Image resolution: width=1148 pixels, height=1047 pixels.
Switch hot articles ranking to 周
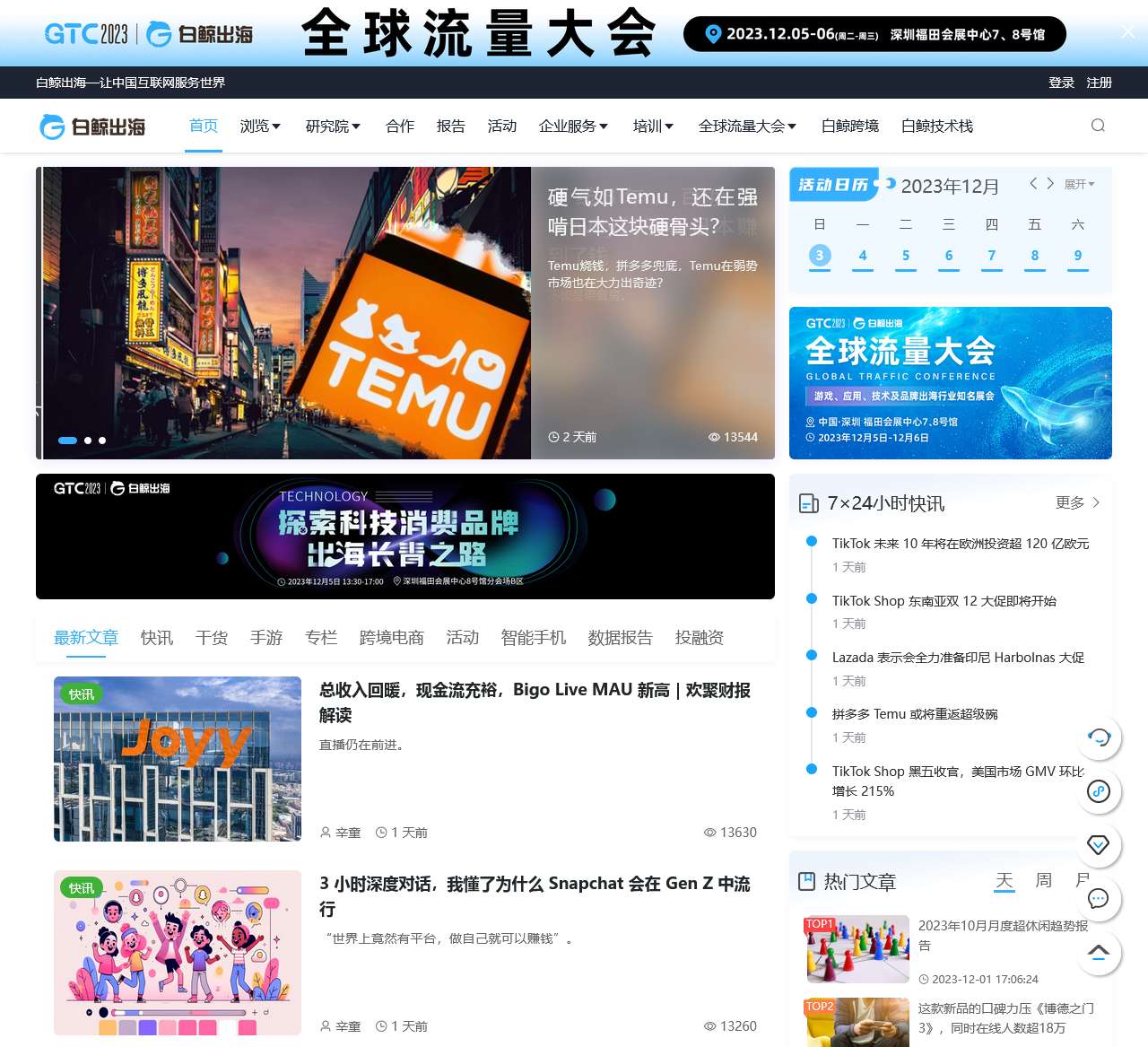(1043, 881)
